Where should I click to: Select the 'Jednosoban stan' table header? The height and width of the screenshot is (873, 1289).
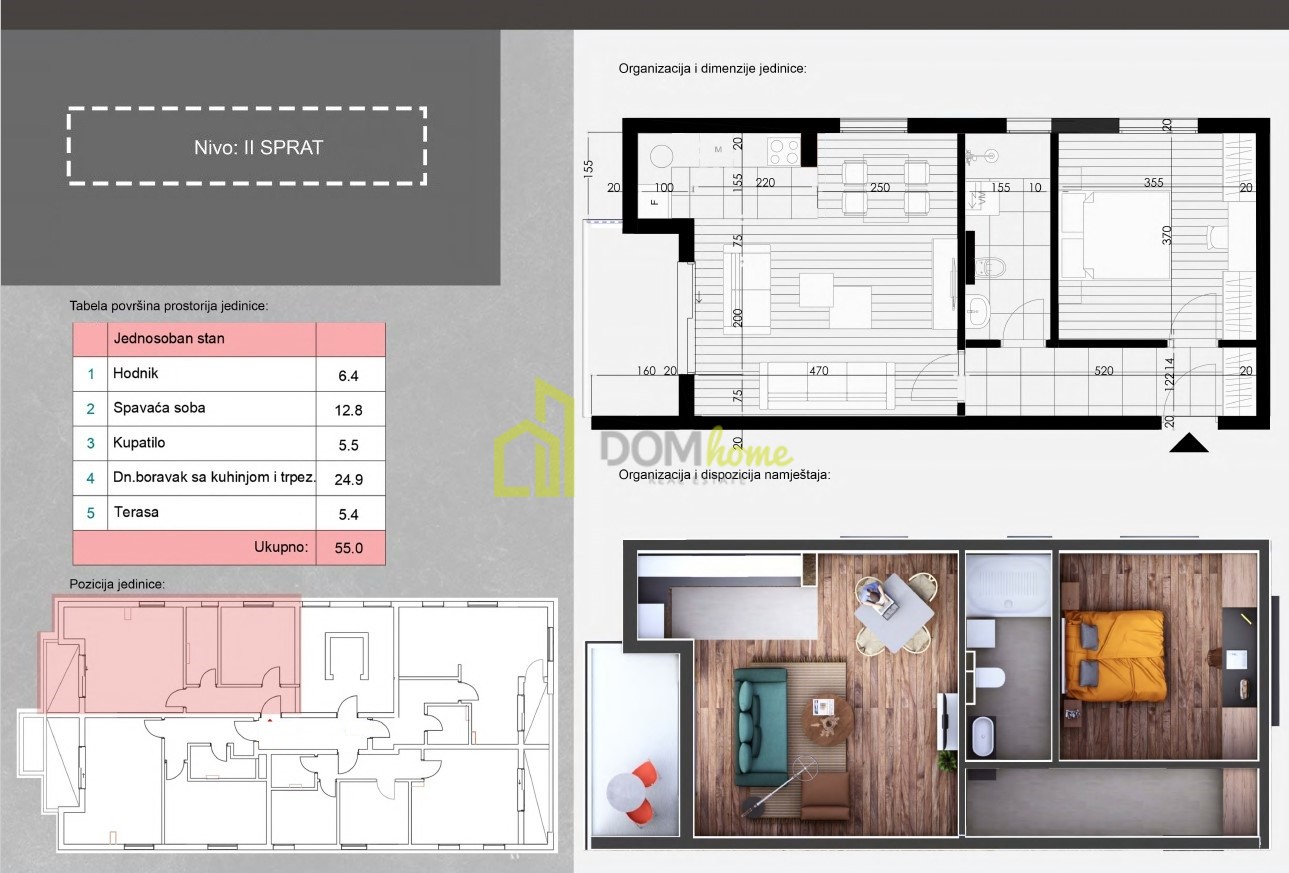210,339
